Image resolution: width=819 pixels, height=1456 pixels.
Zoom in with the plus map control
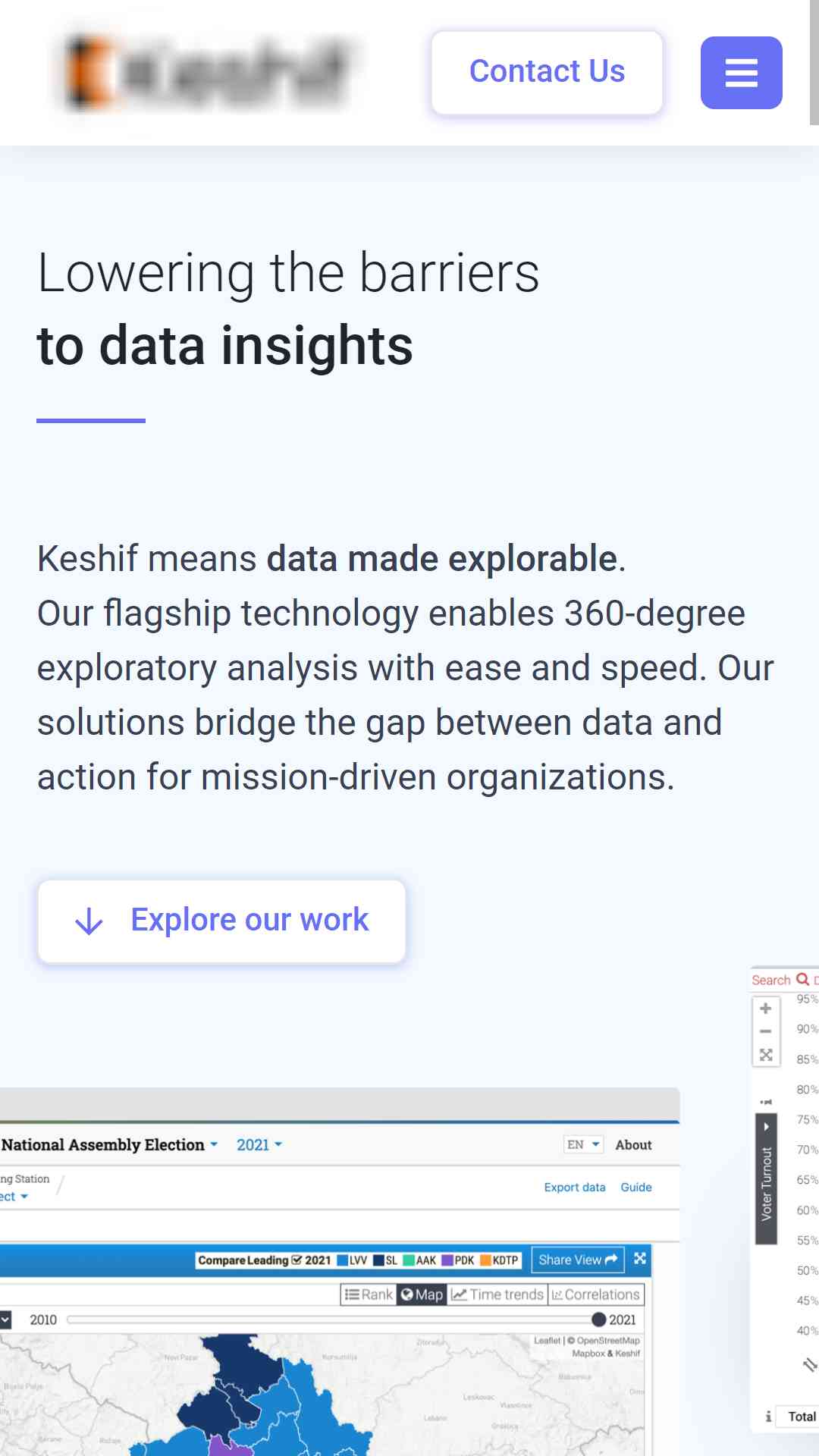click(x=765, y=1009)
